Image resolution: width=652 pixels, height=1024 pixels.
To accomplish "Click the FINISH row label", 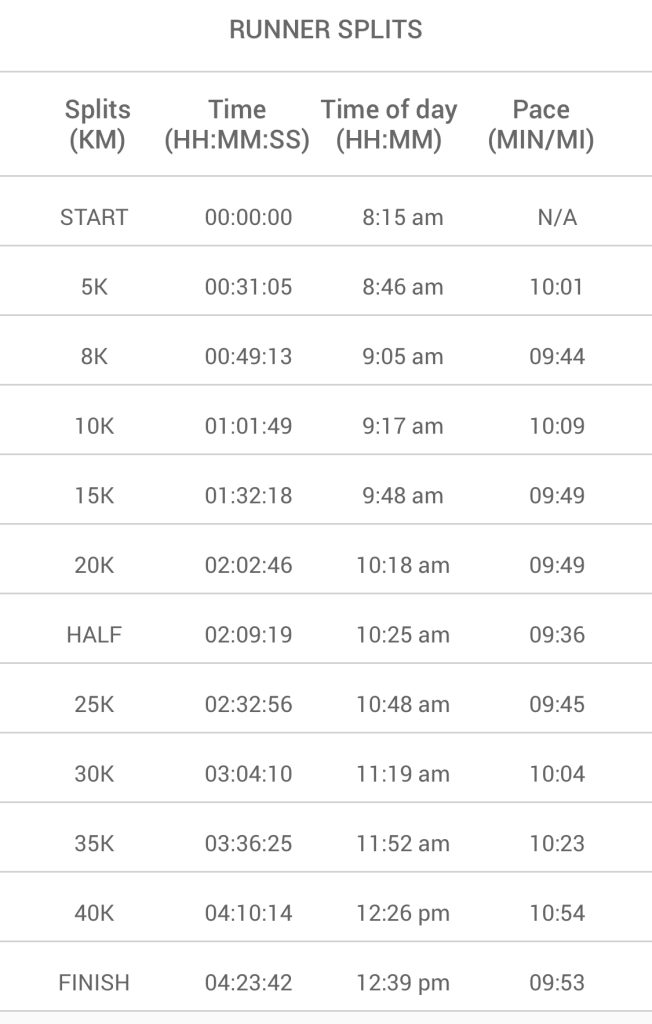I will pyautogui.click(x=94, y=983).
